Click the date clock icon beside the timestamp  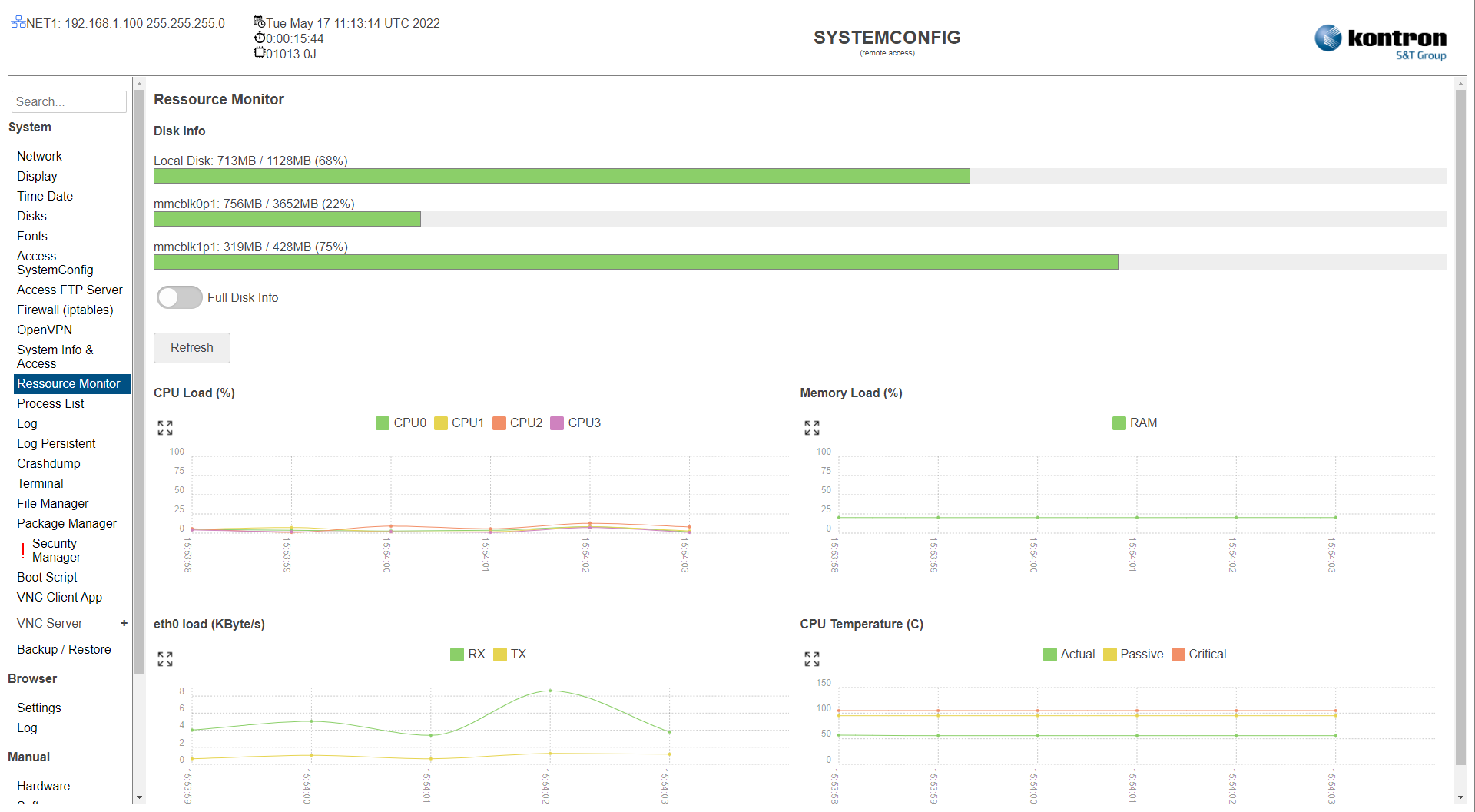pyautogui.click(x=258, y=22)
